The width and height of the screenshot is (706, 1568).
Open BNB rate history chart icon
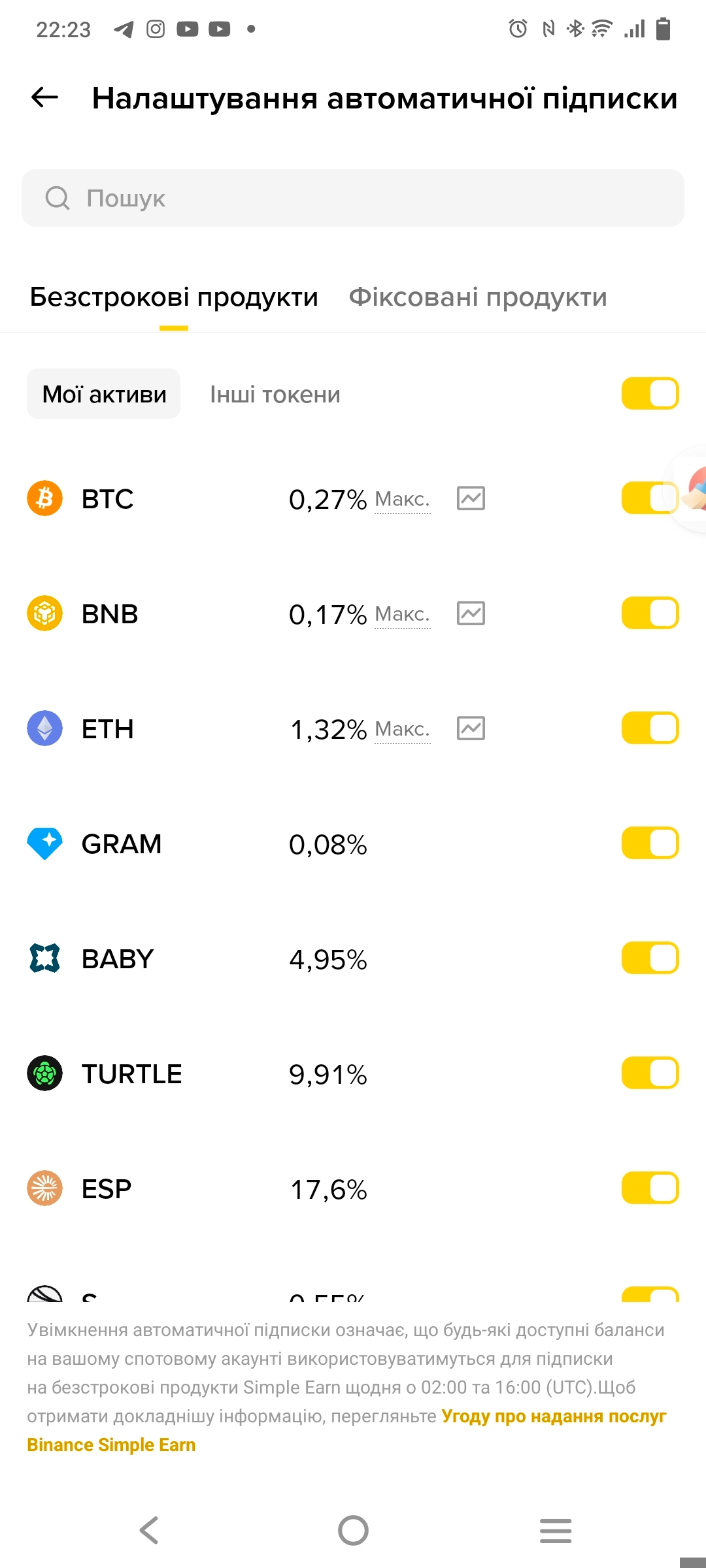click(471, 613)
